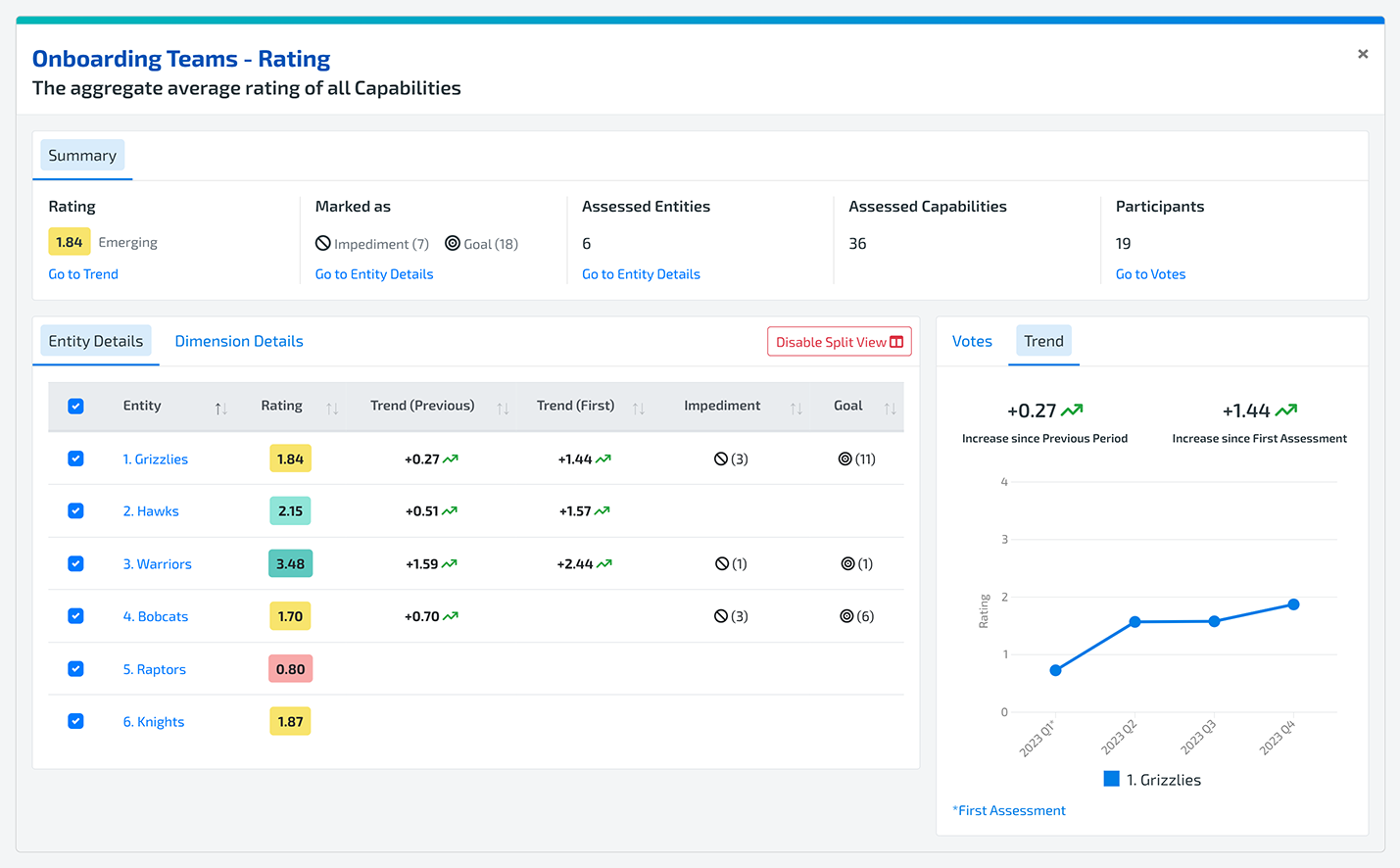Click the Bobcats impediment icon
The width and height of the screenshot is (1400, 868).
(x=721, y=616)
